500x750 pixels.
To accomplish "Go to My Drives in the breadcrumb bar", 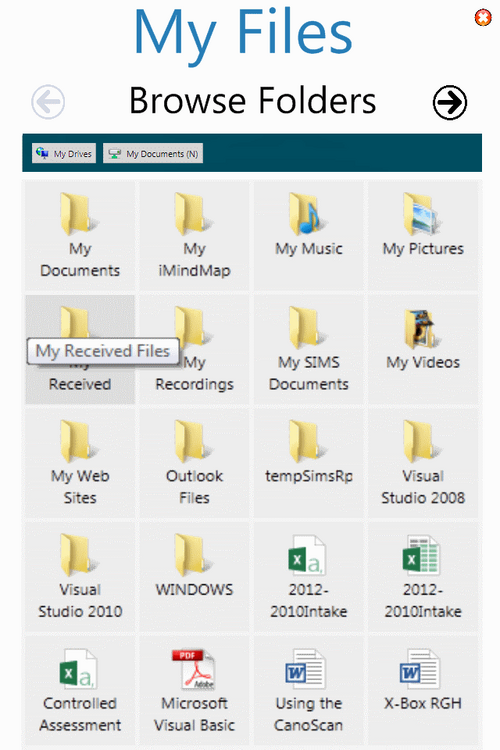I will [64, 154].
